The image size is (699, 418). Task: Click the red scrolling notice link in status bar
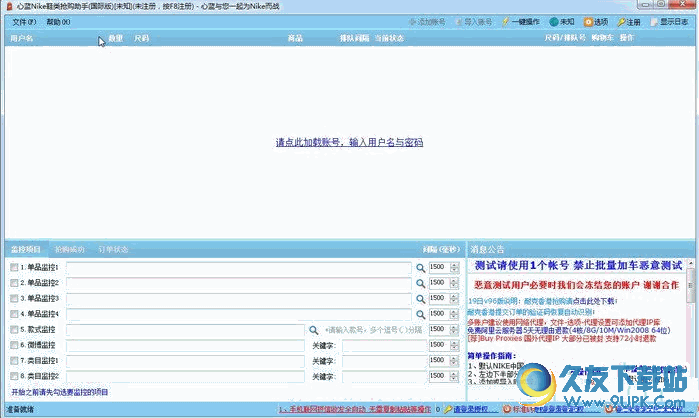click(x=355, y=409)
